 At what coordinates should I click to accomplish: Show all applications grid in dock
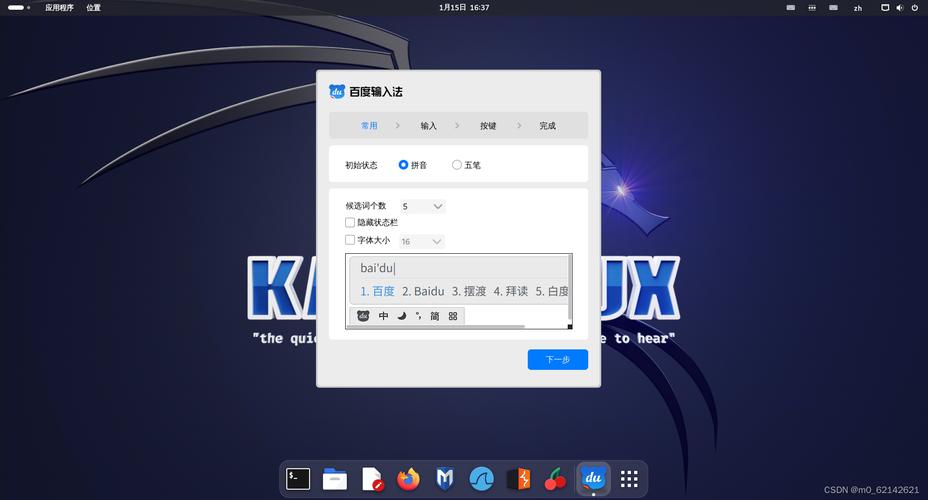[x=629, y=479]
